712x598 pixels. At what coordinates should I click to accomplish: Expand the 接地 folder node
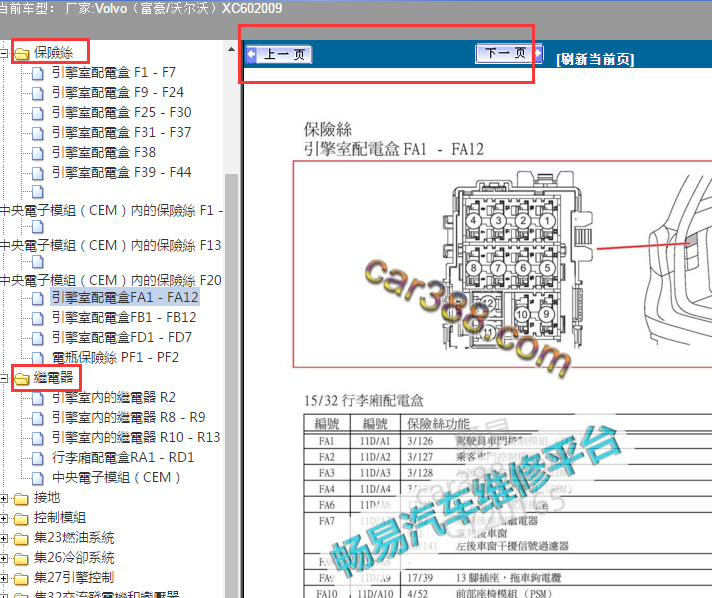(4, 498)
